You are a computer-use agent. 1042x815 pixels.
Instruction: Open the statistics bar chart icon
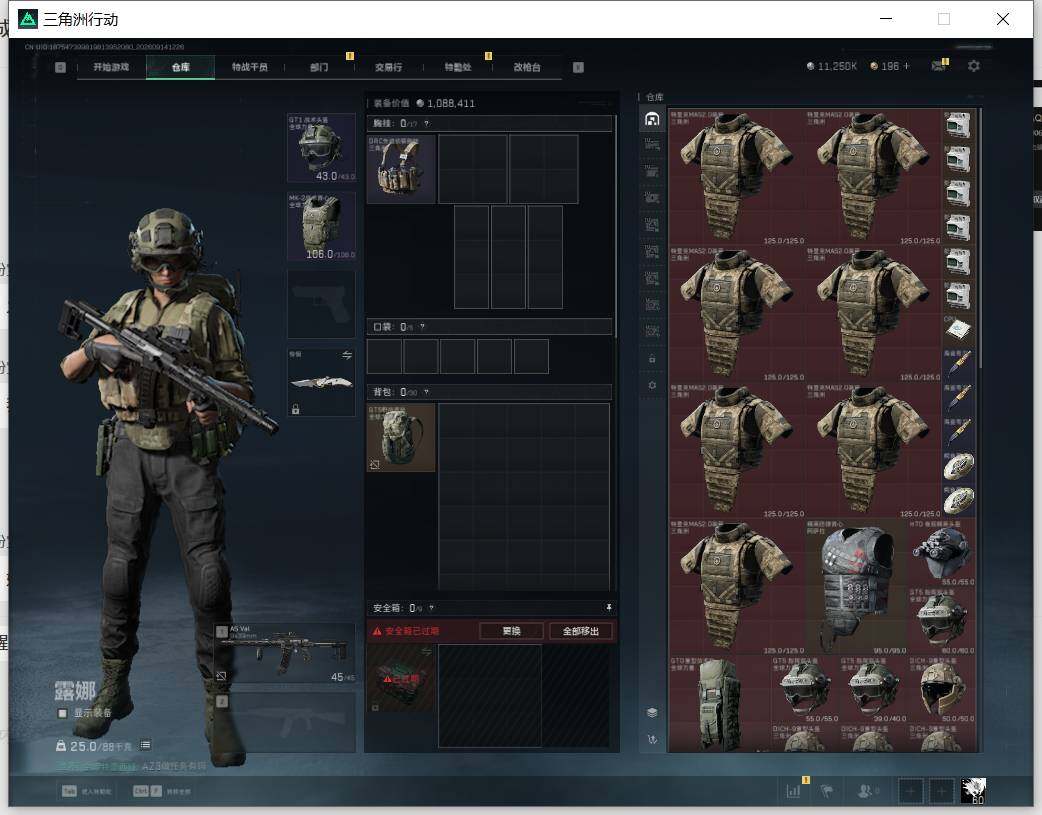point(793,790)
